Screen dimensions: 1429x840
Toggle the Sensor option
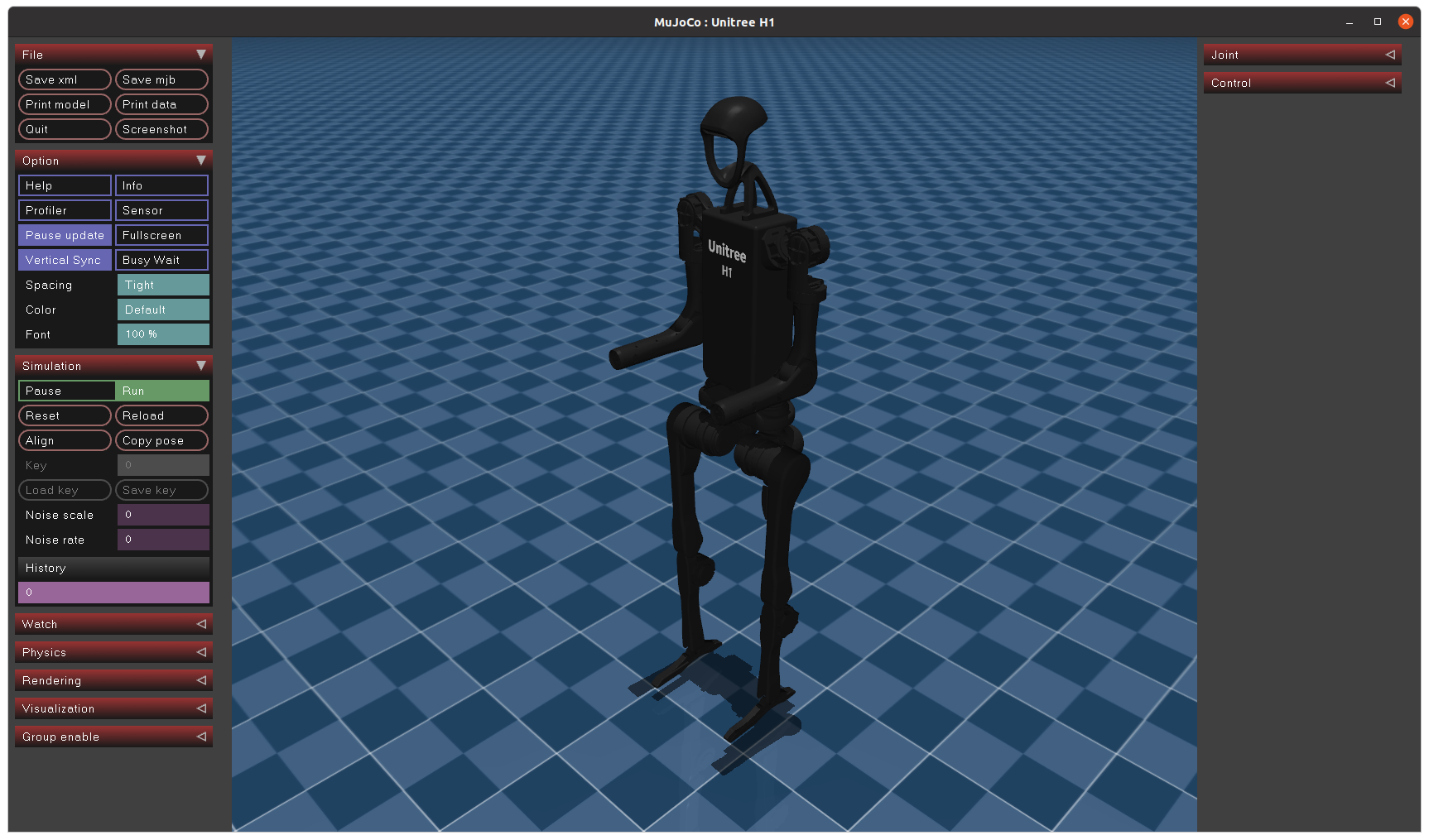tap(161, 210)
